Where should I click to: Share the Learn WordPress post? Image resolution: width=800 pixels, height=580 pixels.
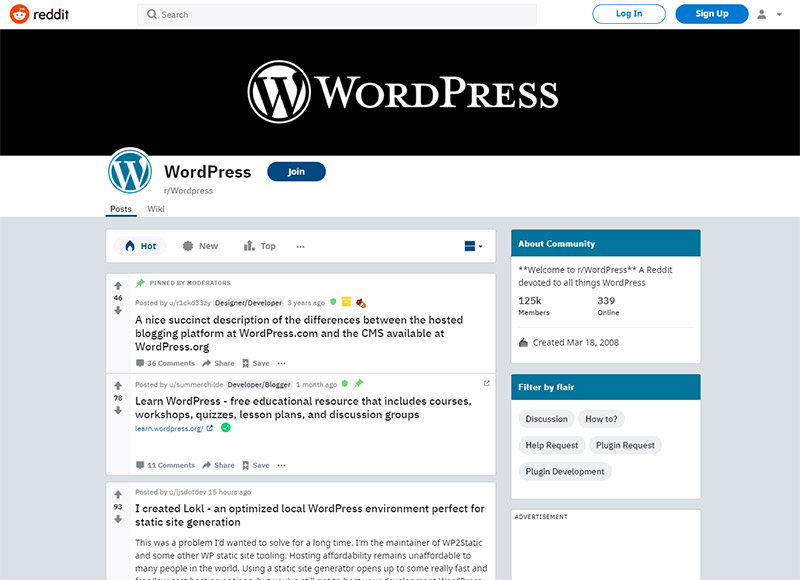218,465
